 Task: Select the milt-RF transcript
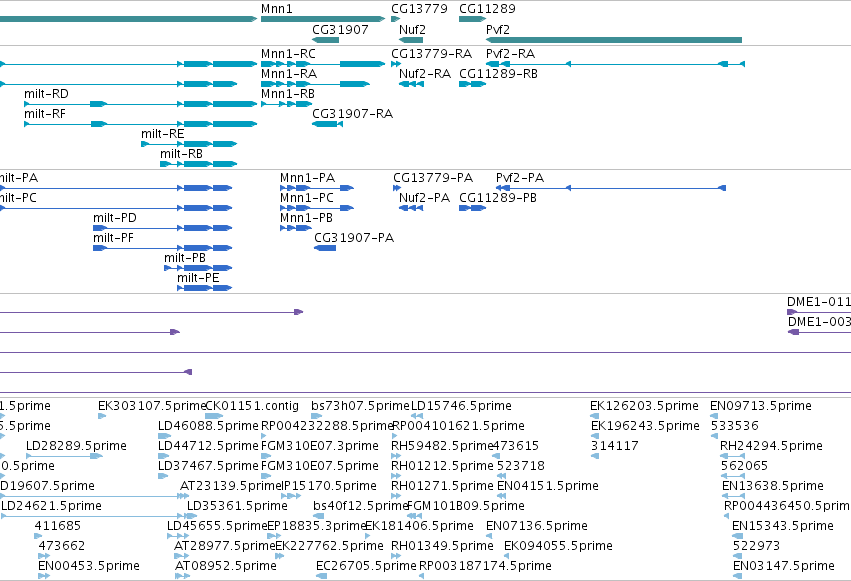pos(141,124)
